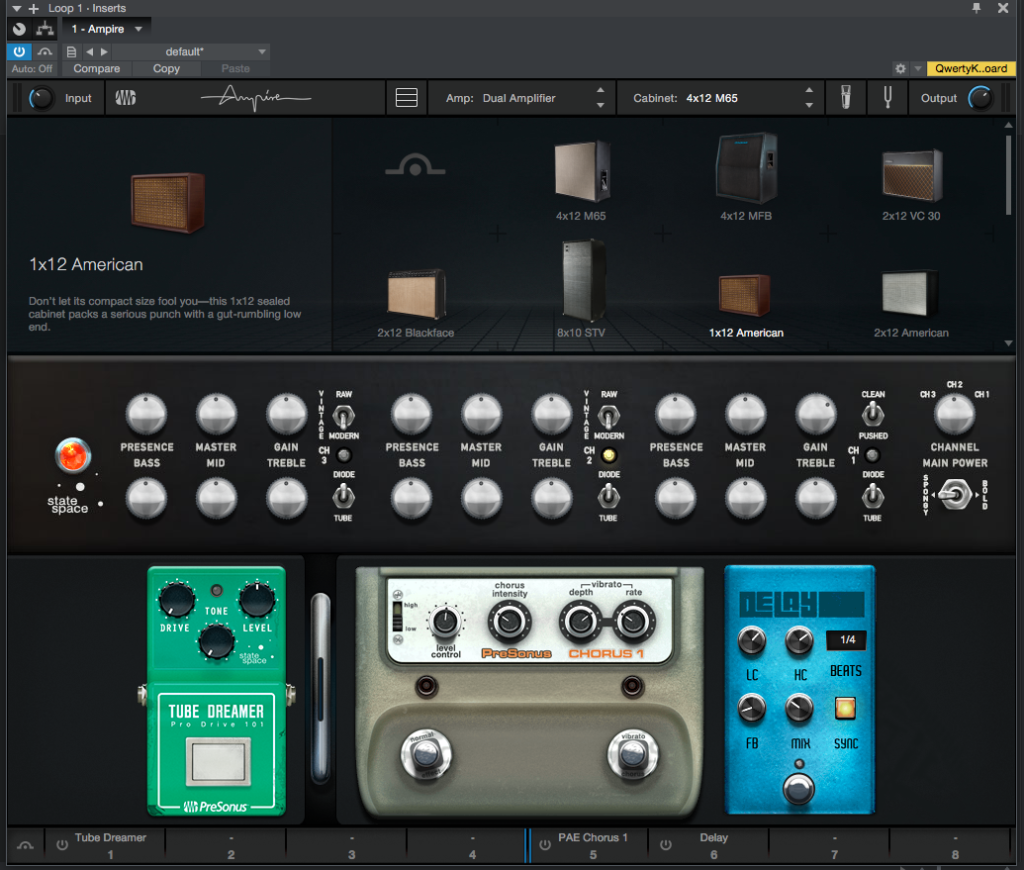The height and width of the screenshot is (870, 1024).
Task: Click the Copy button
Action: [x=166, y=69]
